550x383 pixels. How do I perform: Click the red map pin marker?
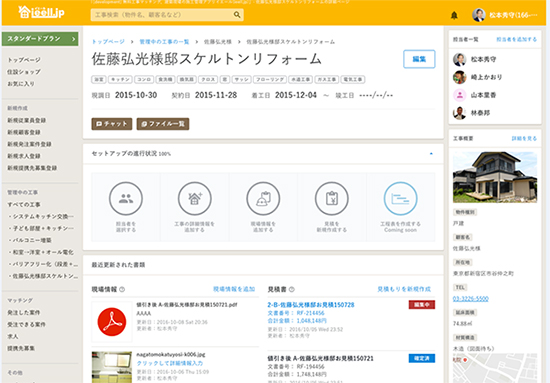pos(465,360)
